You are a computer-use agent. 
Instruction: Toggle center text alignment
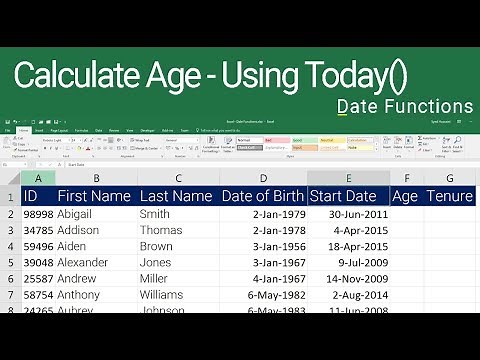tap(105, 148)
